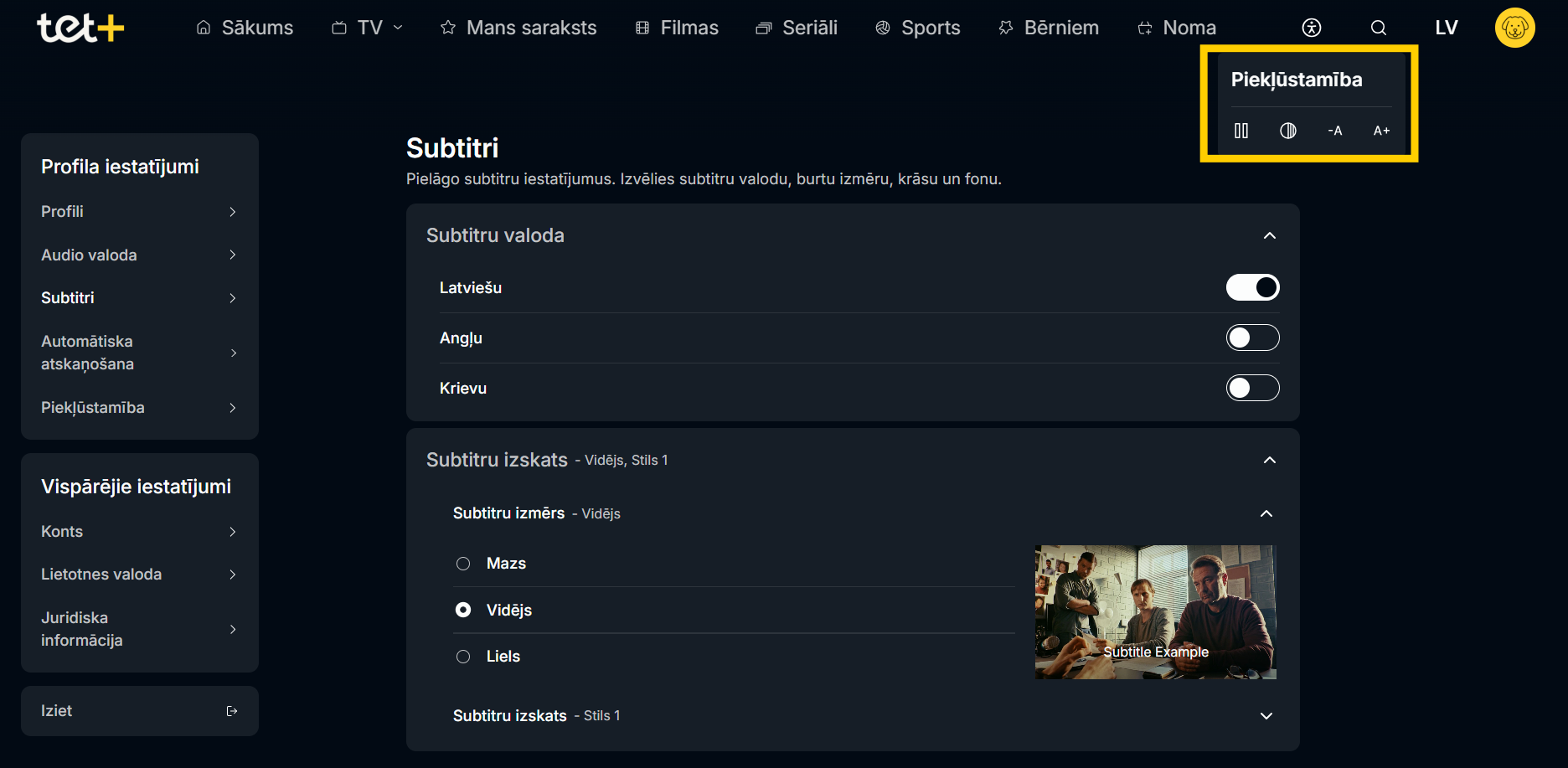Click the Iziet logout icon
Image resolution: width=1568 pixels, height=768 pixels.
pos(232,711)
